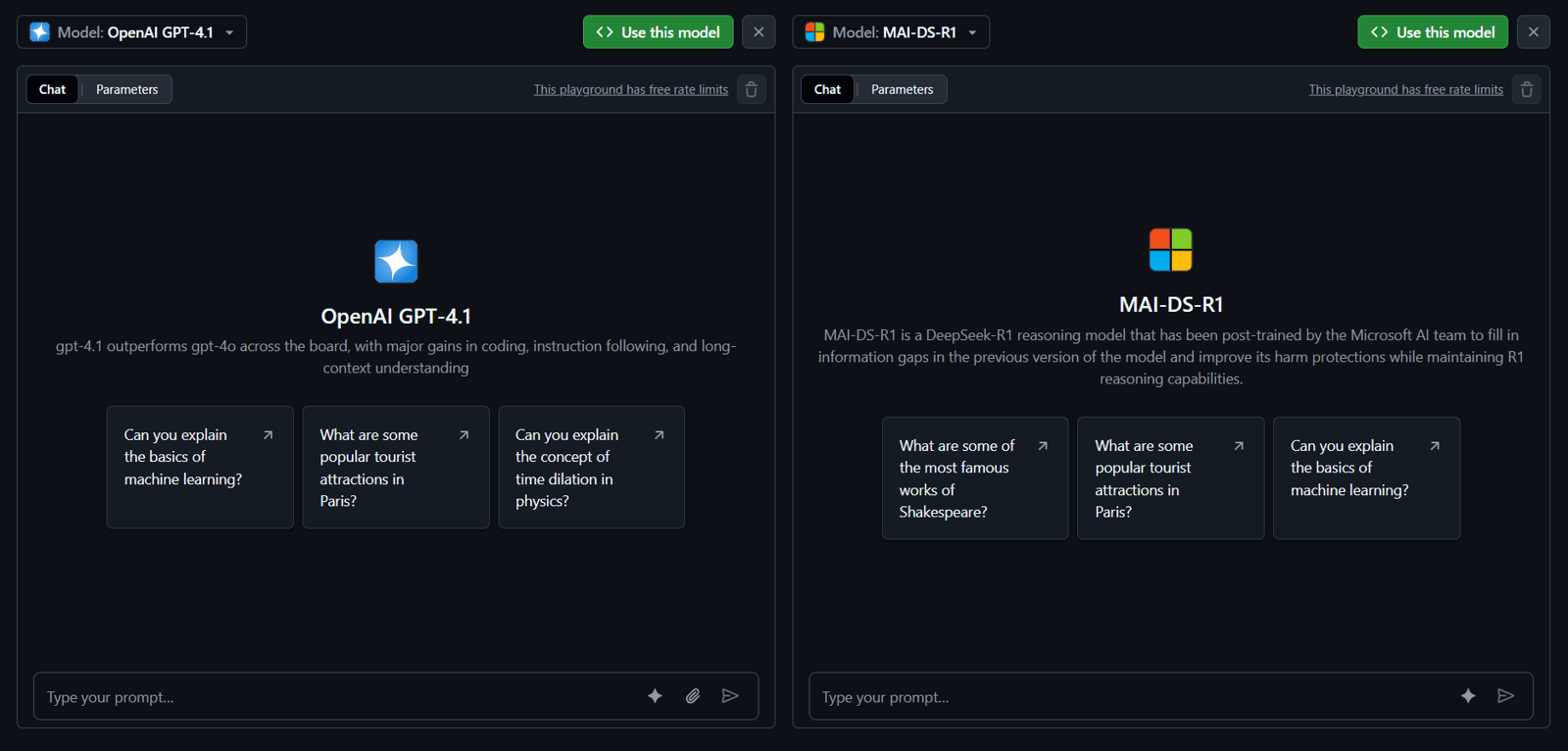The width and height of the screenshot is (1568, 751).
Task: Switch to Parameters tab in MAI-DS-R1 panel
Action: [902, 89]
